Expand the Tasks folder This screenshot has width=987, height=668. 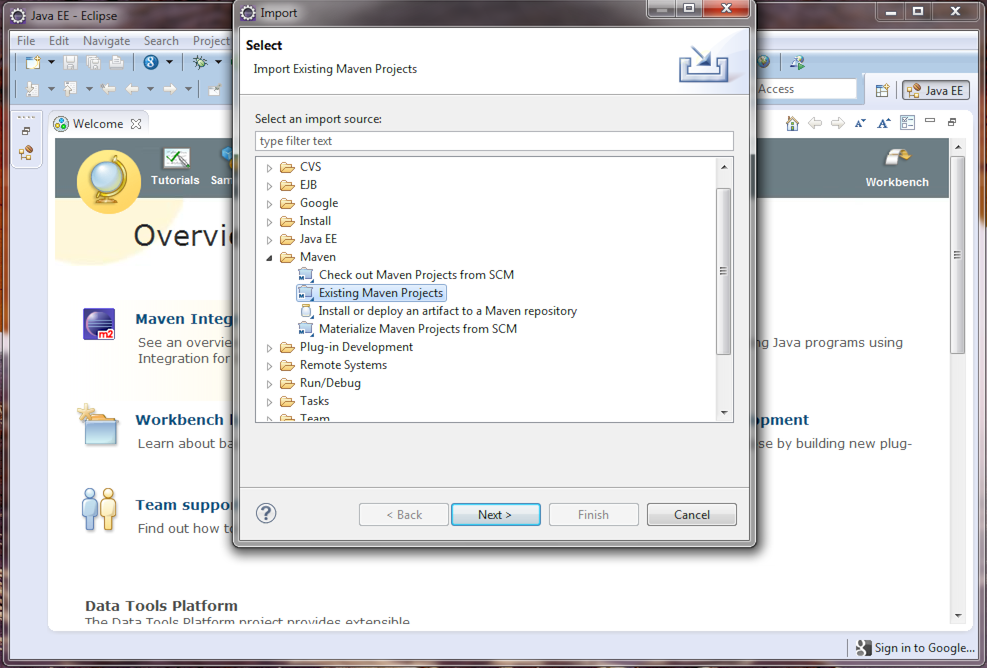(269, 402)
